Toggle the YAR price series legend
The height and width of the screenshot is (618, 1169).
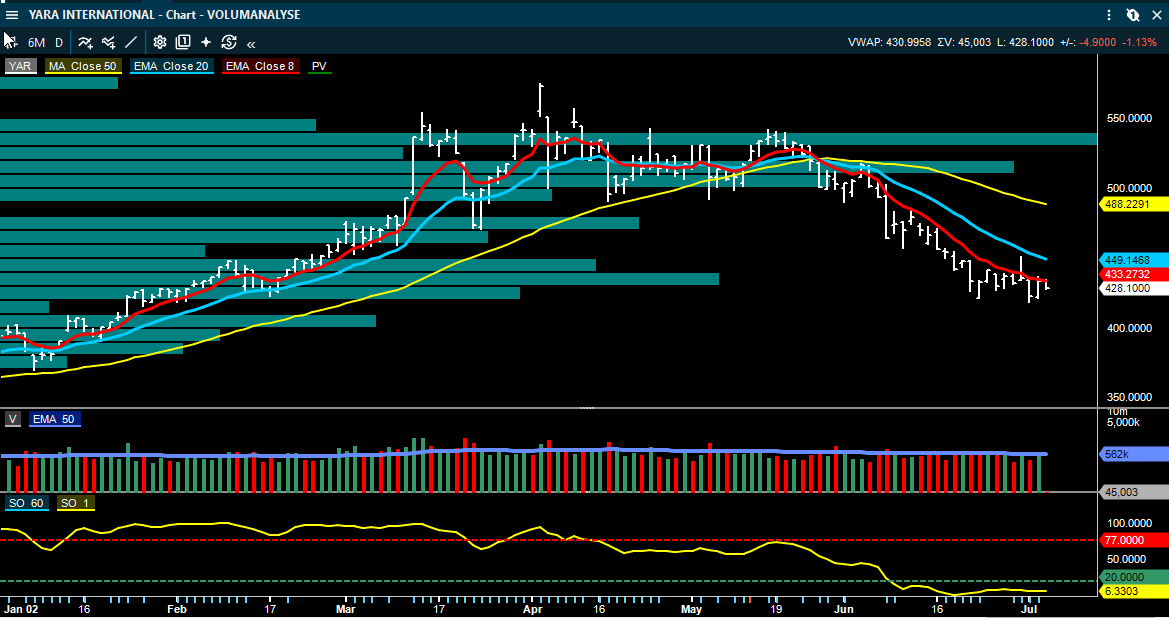point(20,66)
